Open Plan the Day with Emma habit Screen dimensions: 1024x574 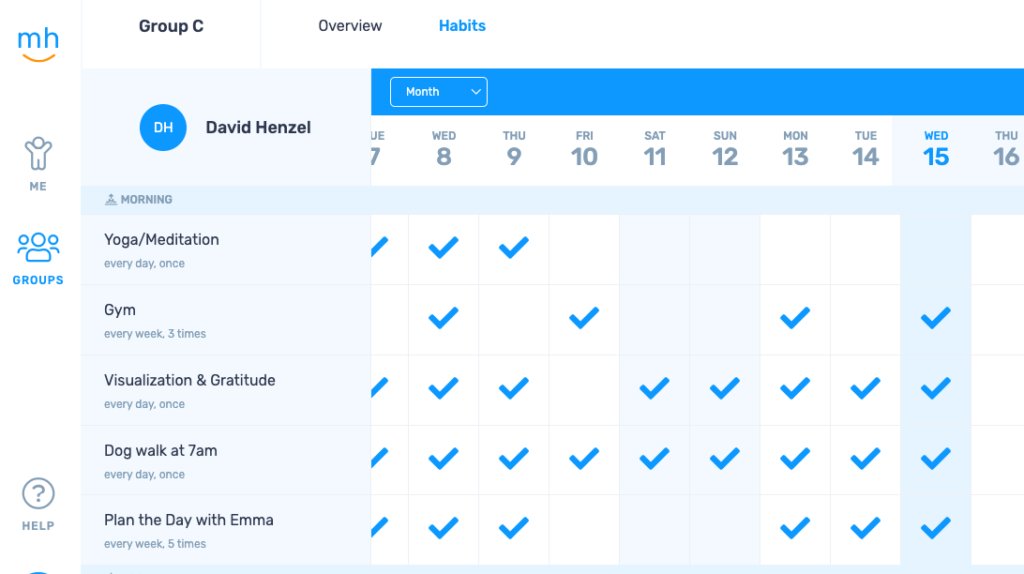[x=226, y=530]
